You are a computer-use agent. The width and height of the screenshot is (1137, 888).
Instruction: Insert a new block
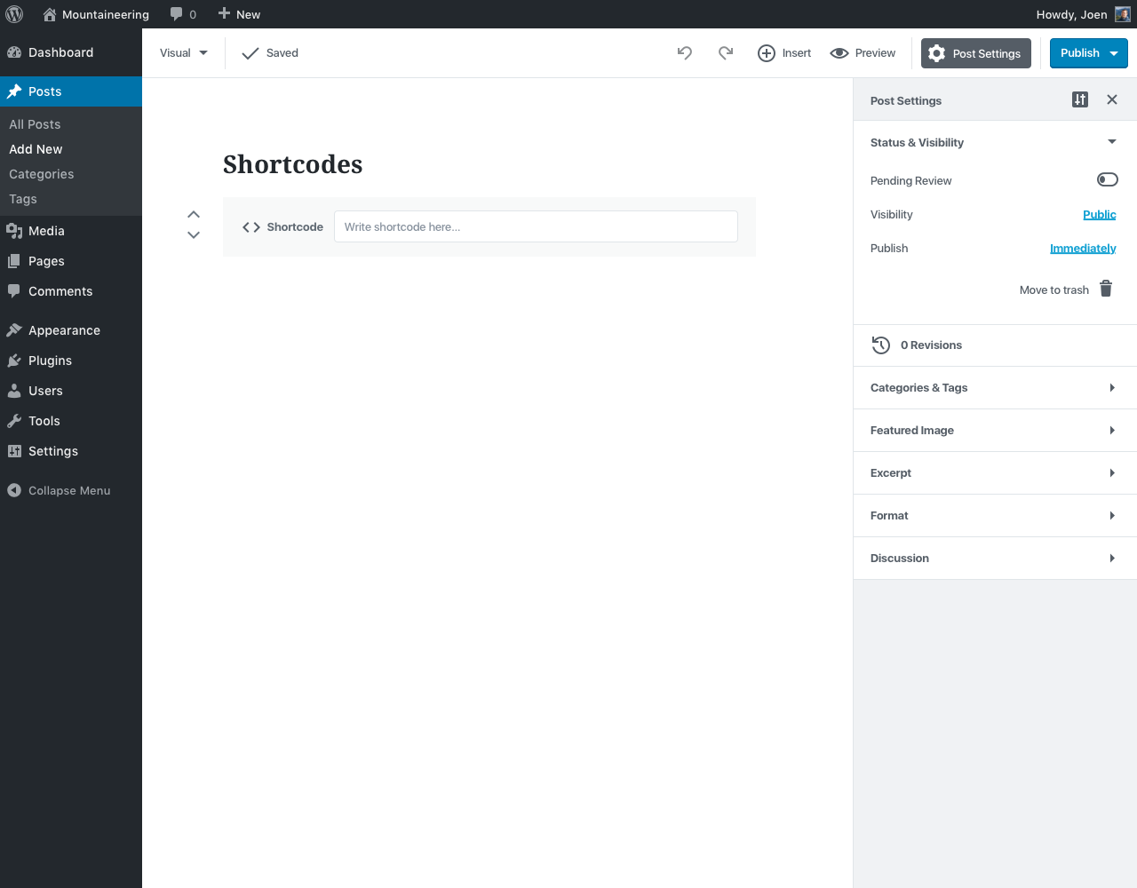pos(784,53)
